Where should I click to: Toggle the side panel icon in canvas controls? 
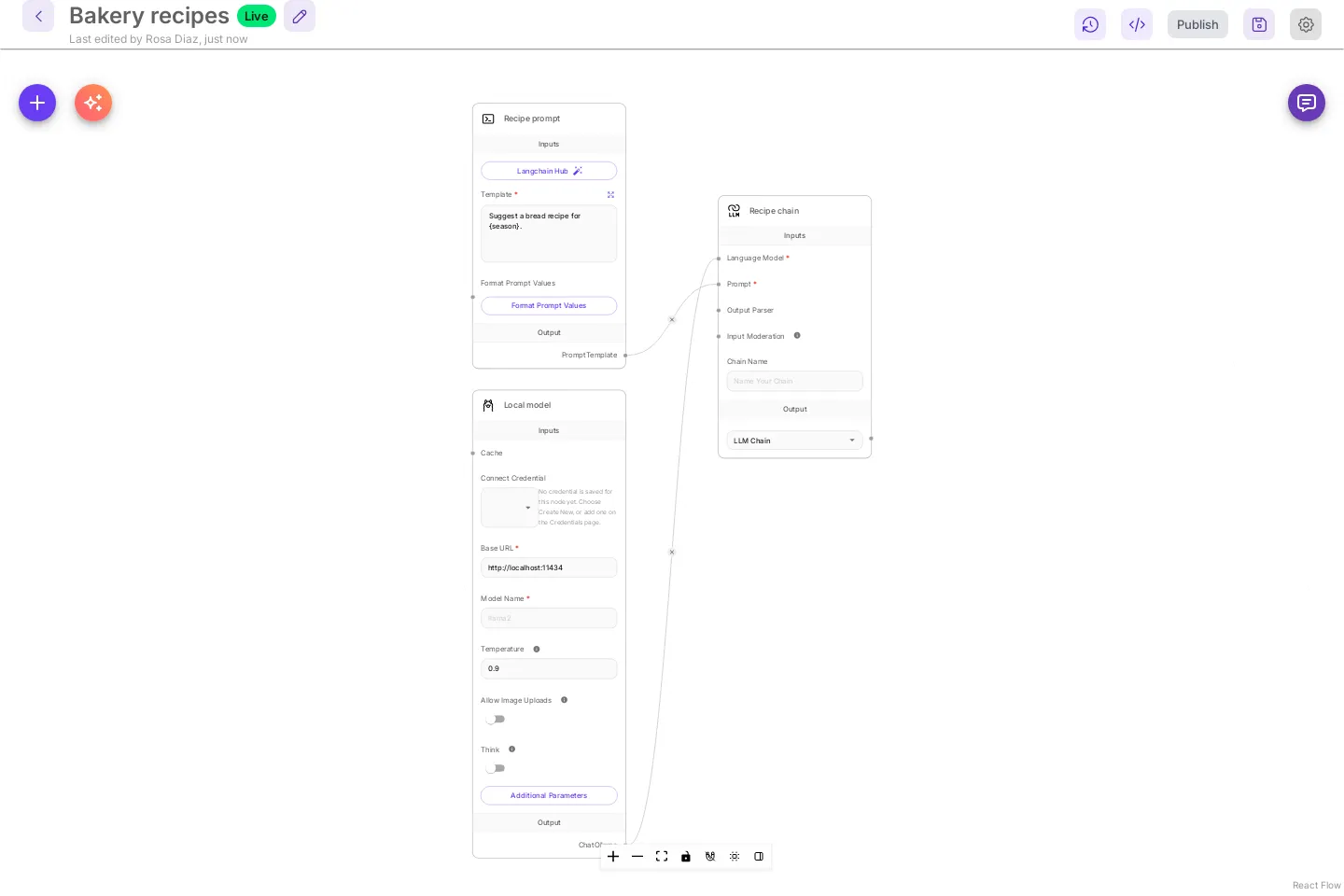pos(759,856)
